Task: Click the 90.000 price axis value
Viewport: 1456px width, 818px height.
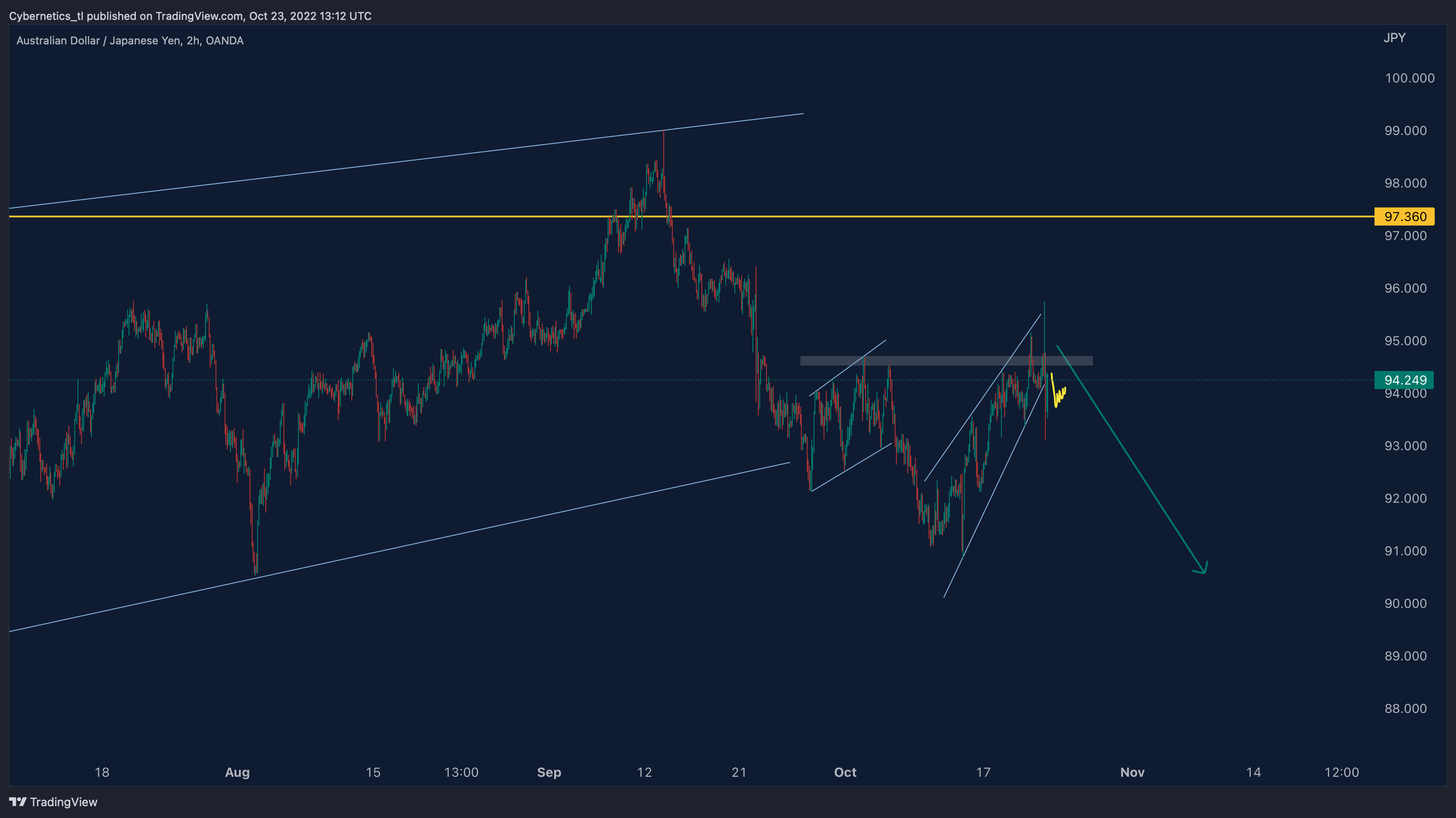Action: point(1405,604)
